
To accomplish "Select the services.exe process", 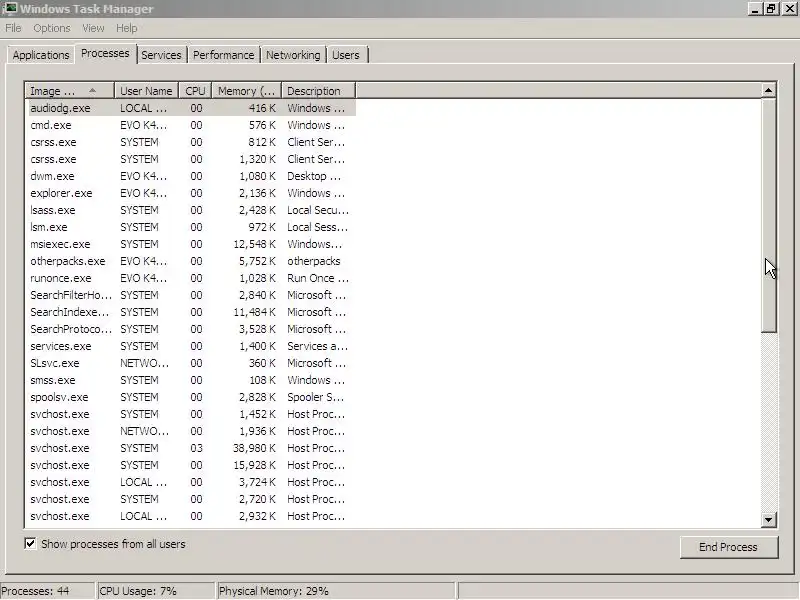I will tap(190, 346).
